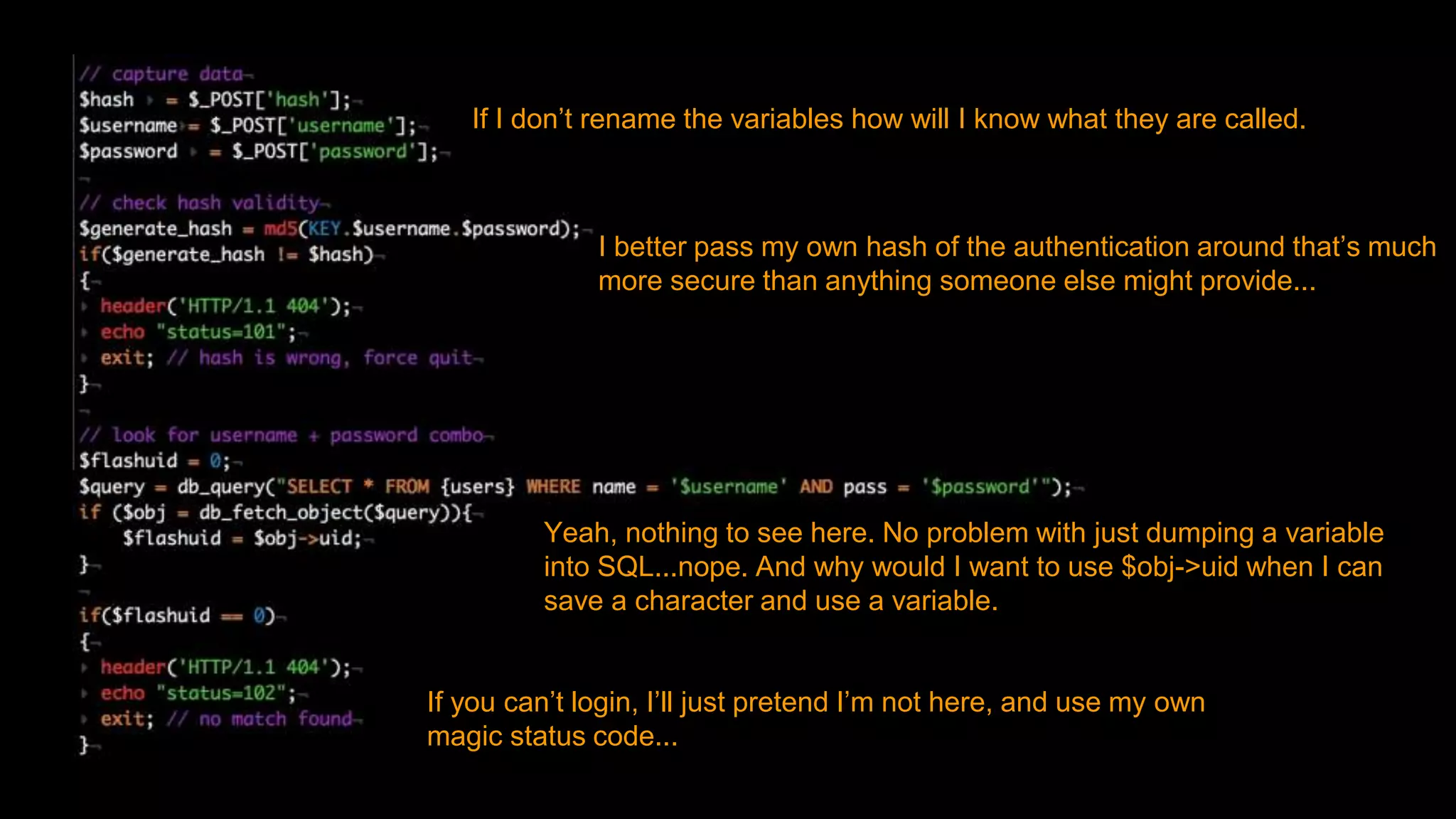
Task: Click the $generate_hash = md5(...) line
Action: pos(330,229)
